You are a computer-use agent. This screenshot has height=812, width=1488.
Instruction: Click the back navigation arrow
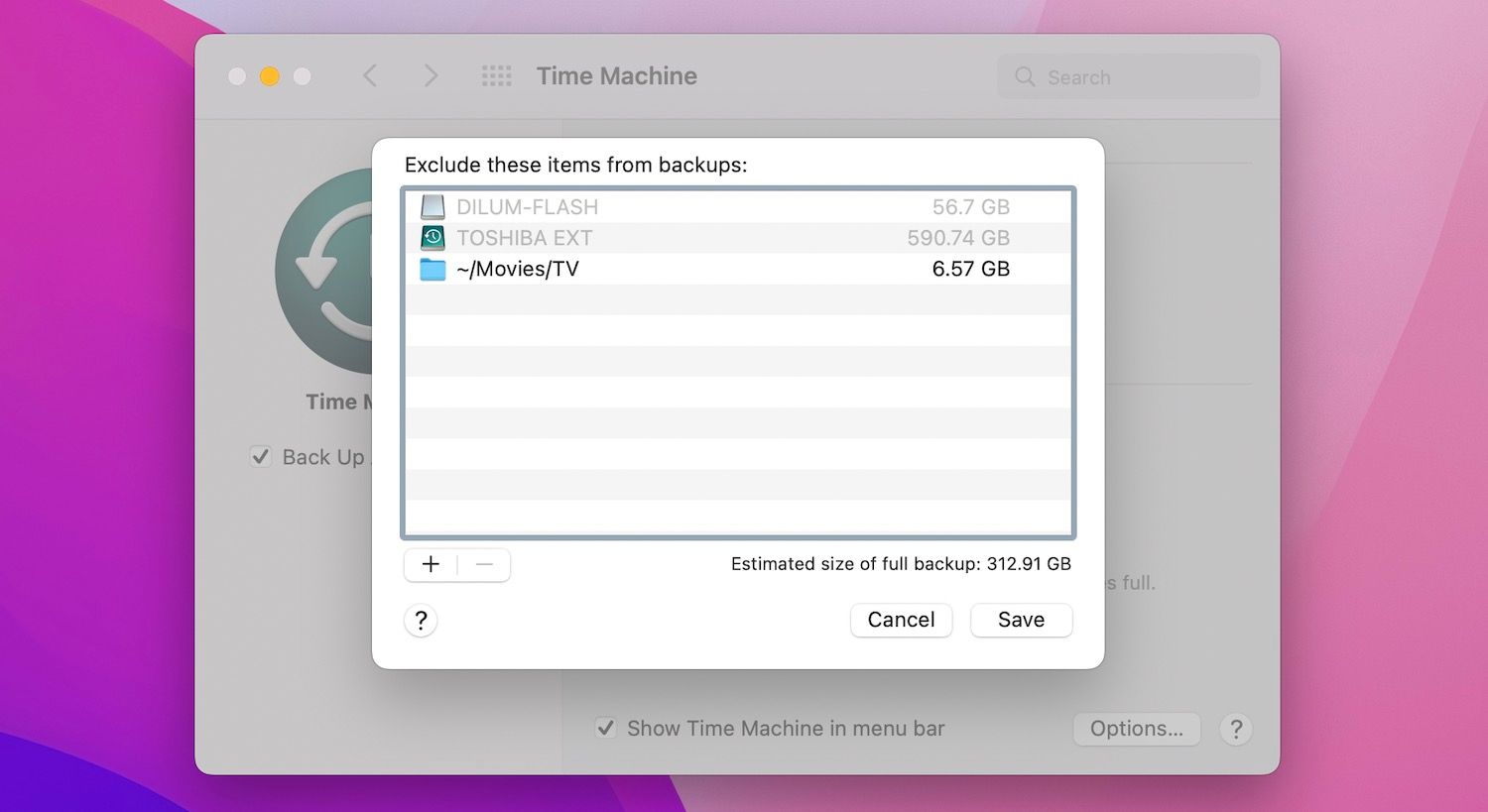(x=370, y=75)
